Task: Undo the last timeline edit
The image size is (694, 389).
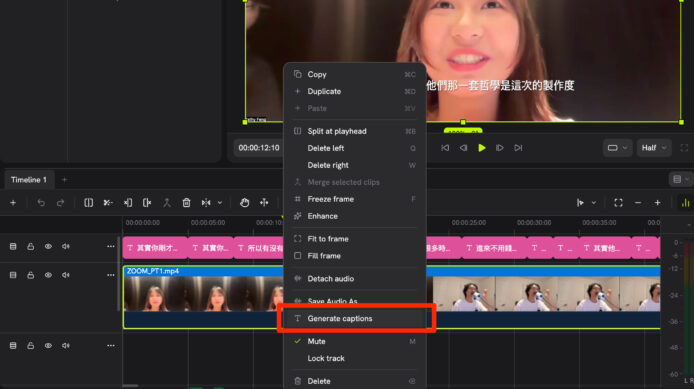Action: coord(41,203)
